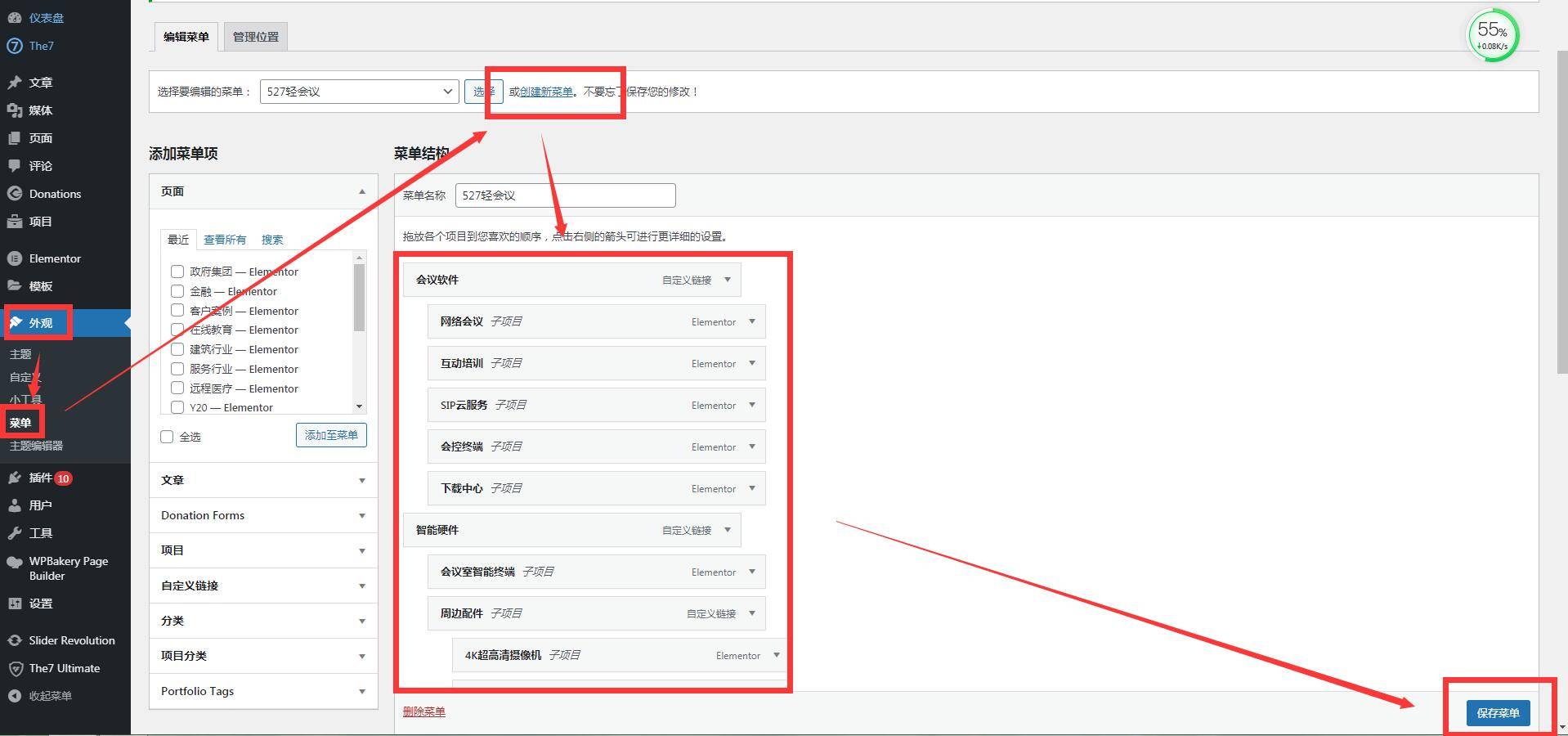This screenshot has width=1568, height=736.
Task: Switch to the 管理位置 tab
Action: [255, 37]
